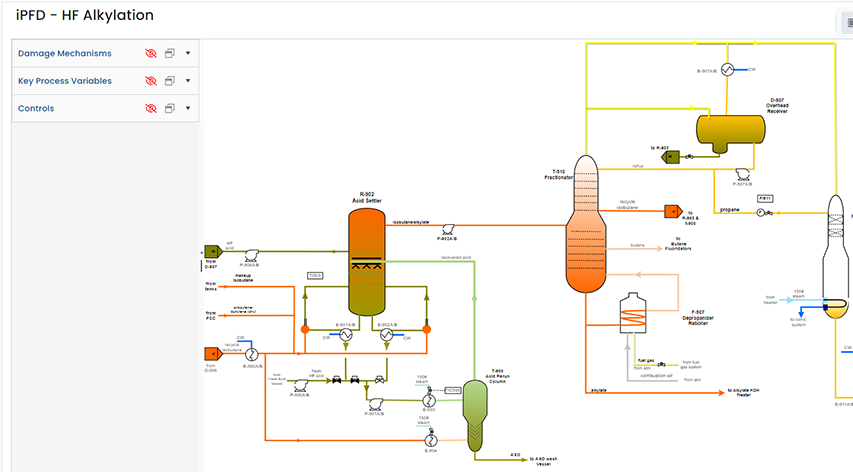Pop out the Key Process Variables window icon
This screenshot has height=472, width=853.
coord(170,81)
